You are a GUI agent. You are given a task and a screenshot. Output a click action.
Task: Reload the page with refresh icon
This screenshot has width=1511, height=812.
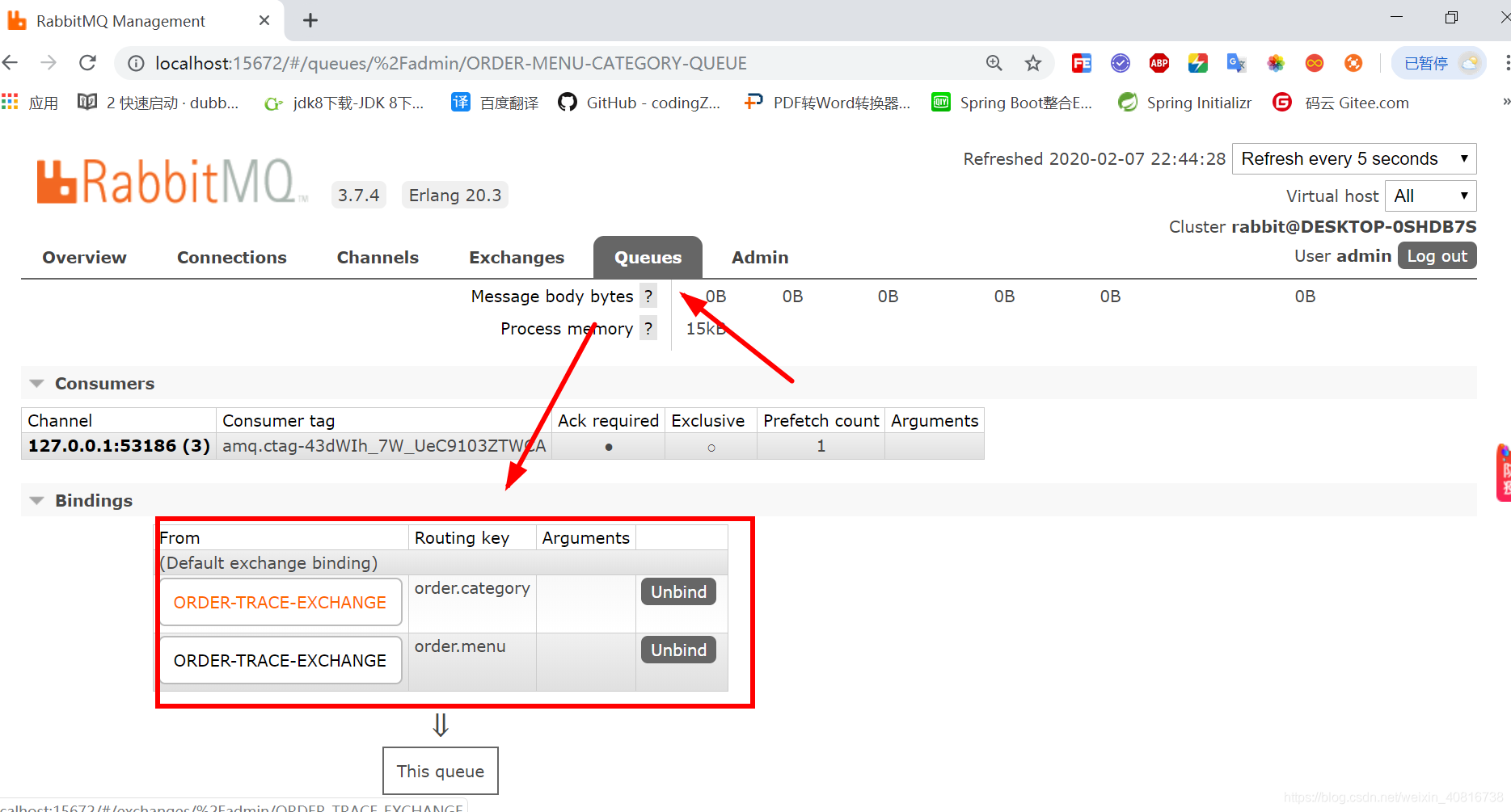87,63
